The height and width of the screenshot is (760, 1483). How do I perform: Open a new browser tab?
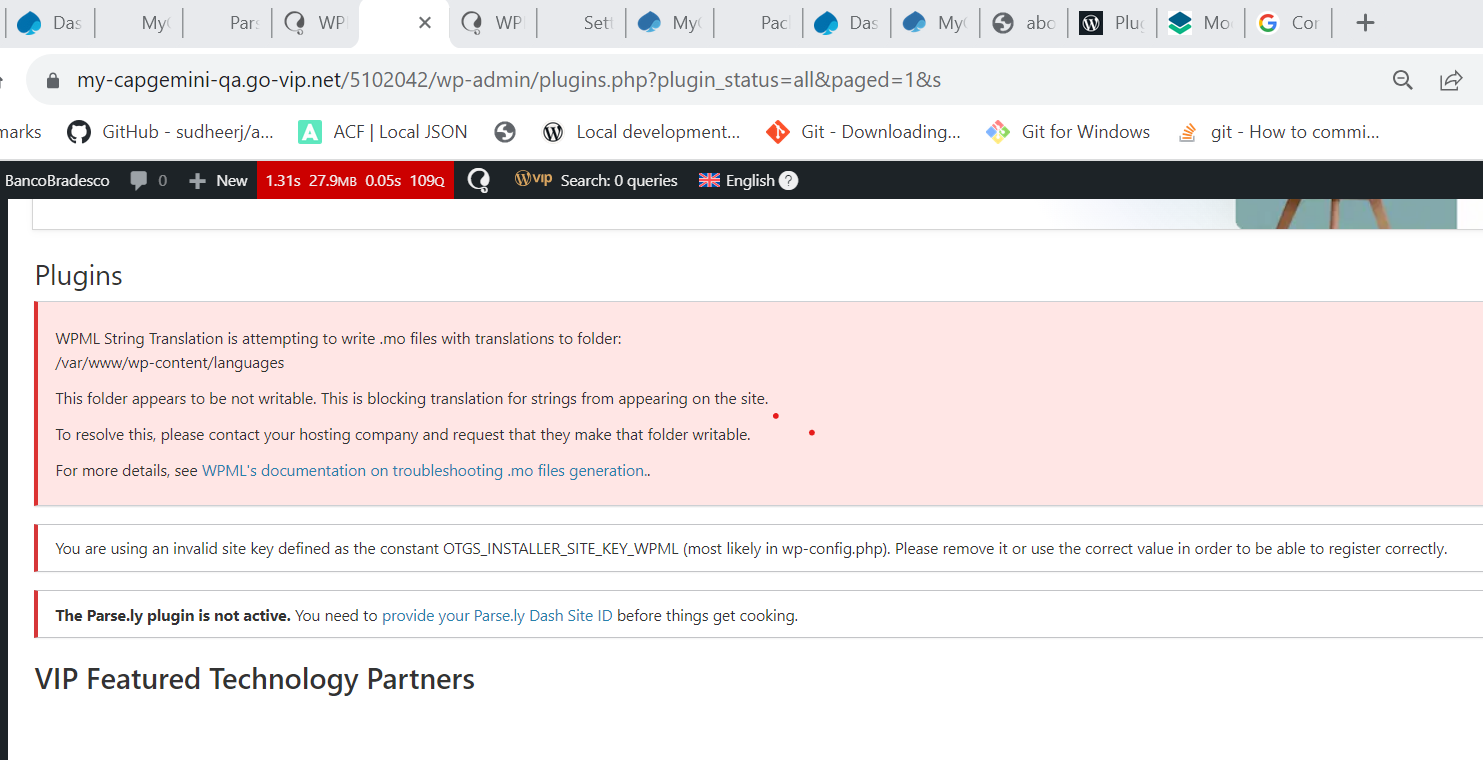[x=1365, y=23]
